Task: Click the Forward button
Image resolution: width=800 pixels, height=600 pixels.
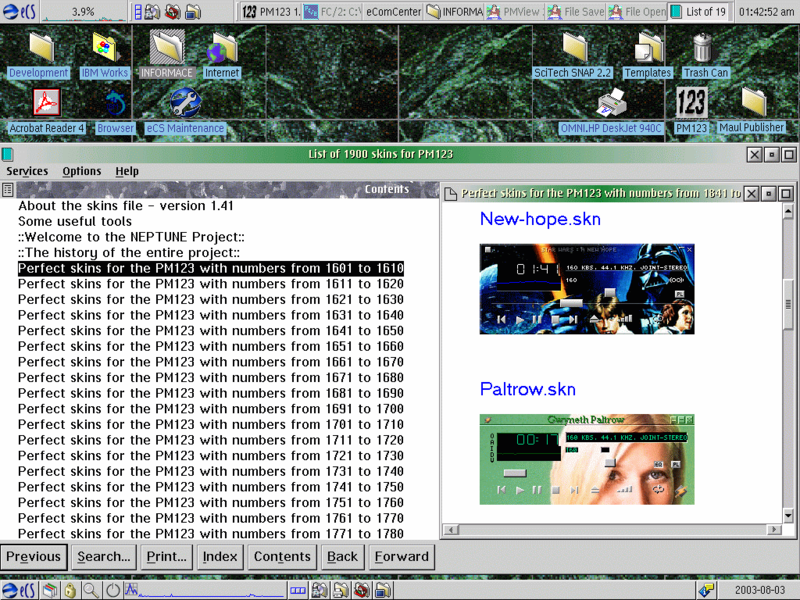Action: (x=402, y=557)
